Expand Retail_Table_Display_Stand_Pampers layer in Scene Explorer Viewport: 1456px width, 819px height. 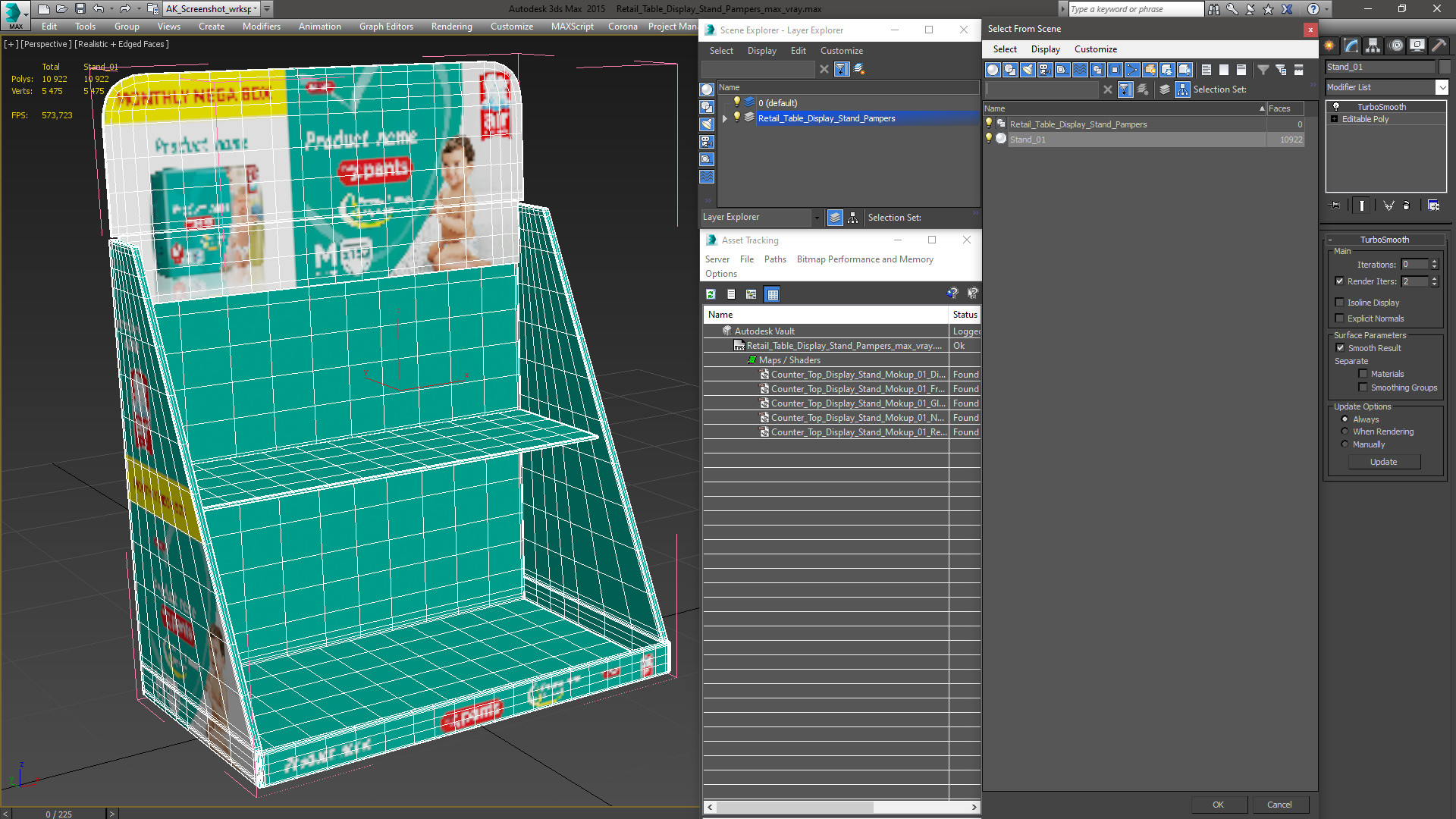click(x=724, y=118)
